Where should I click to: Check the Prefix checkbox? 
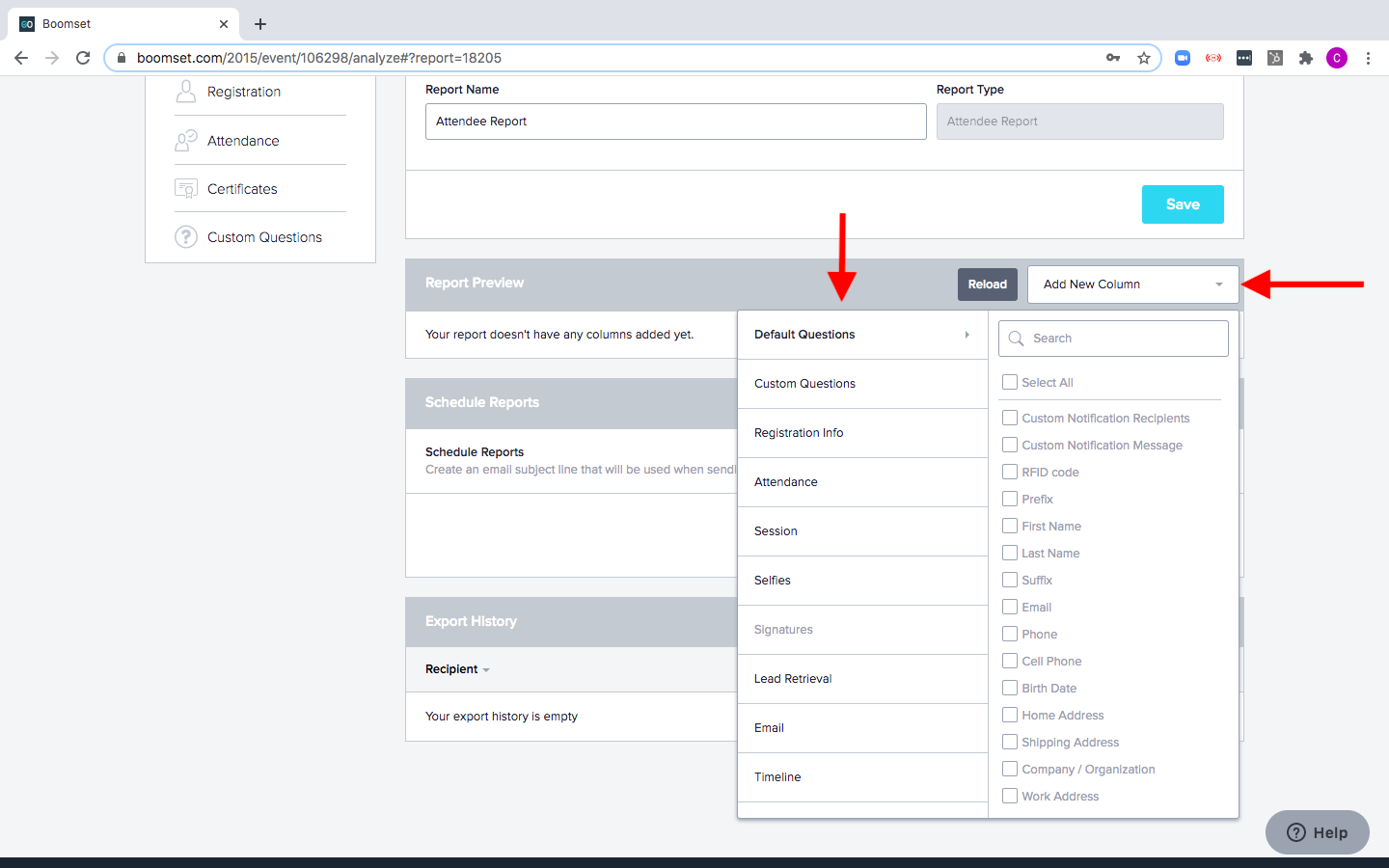[x=1010, y=499]
